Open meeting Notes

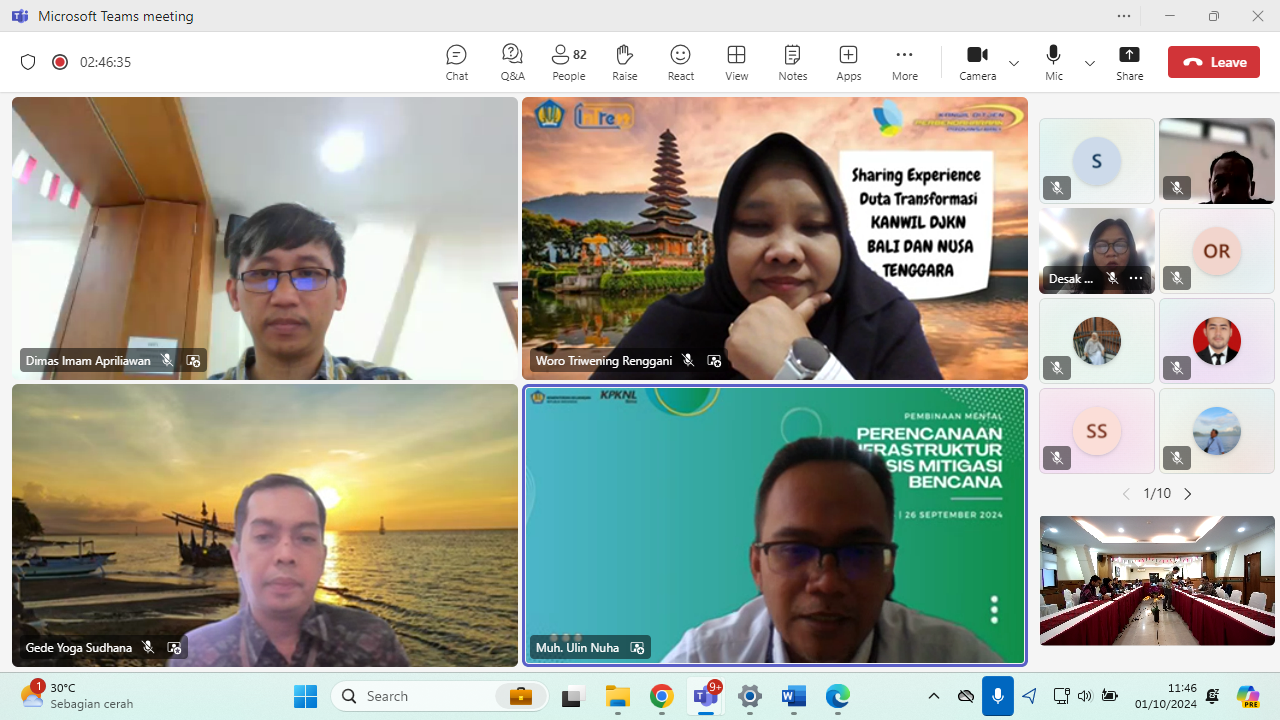pos(792,62)
